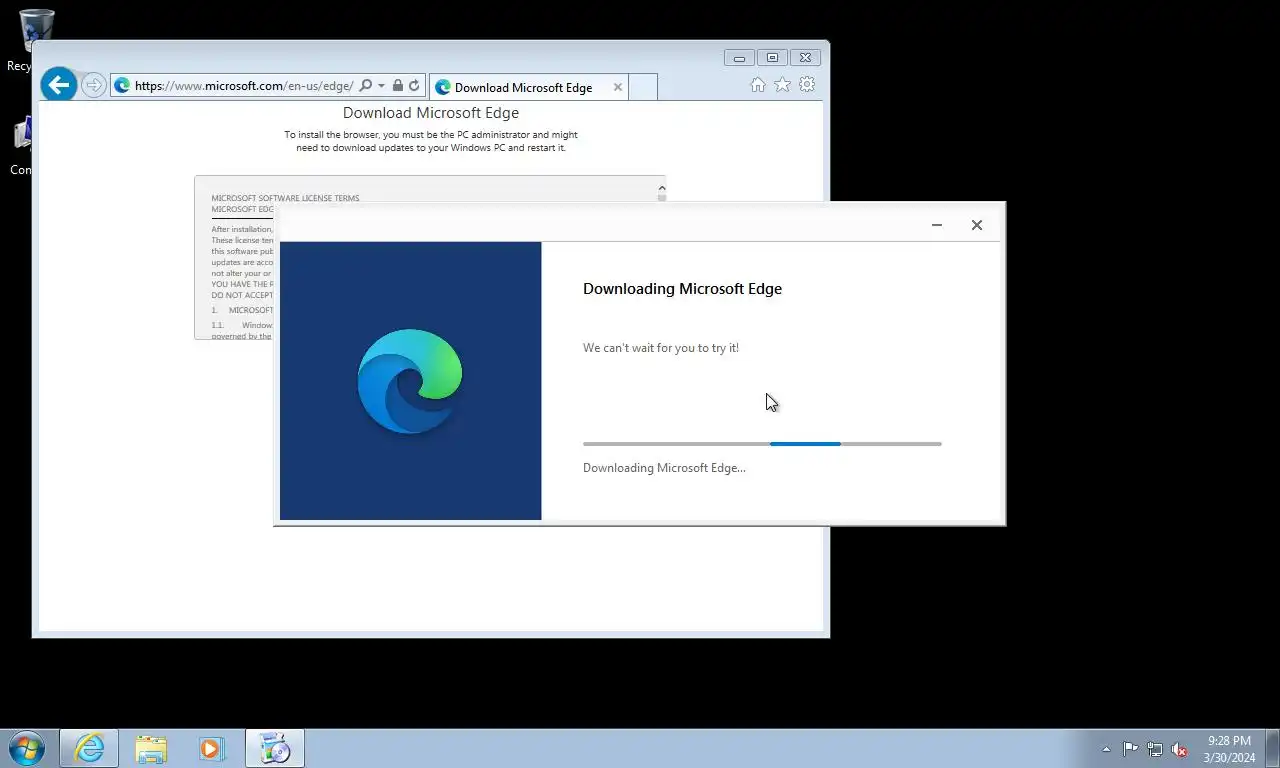Click the Edge logo in installer

click(x=410, y=381)
